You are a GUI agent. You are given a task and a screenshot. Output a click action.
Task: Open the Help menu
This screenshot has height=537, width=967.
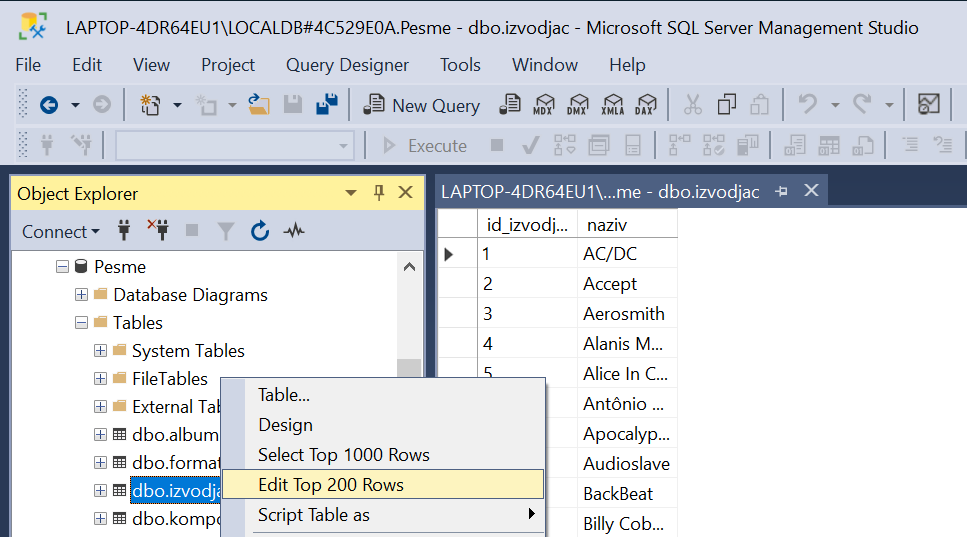pos(627,65)
